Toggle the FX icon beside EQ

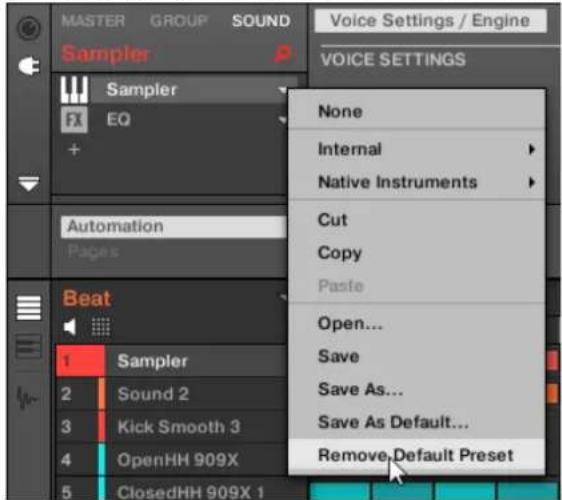click(74, 120)
